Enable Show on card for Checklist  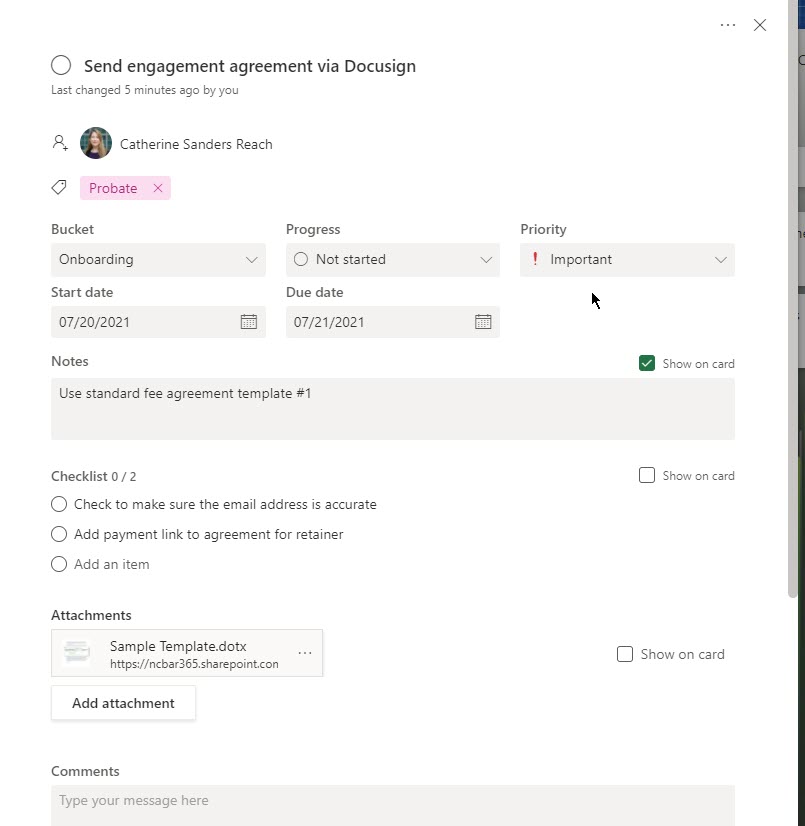click(647, 475)
